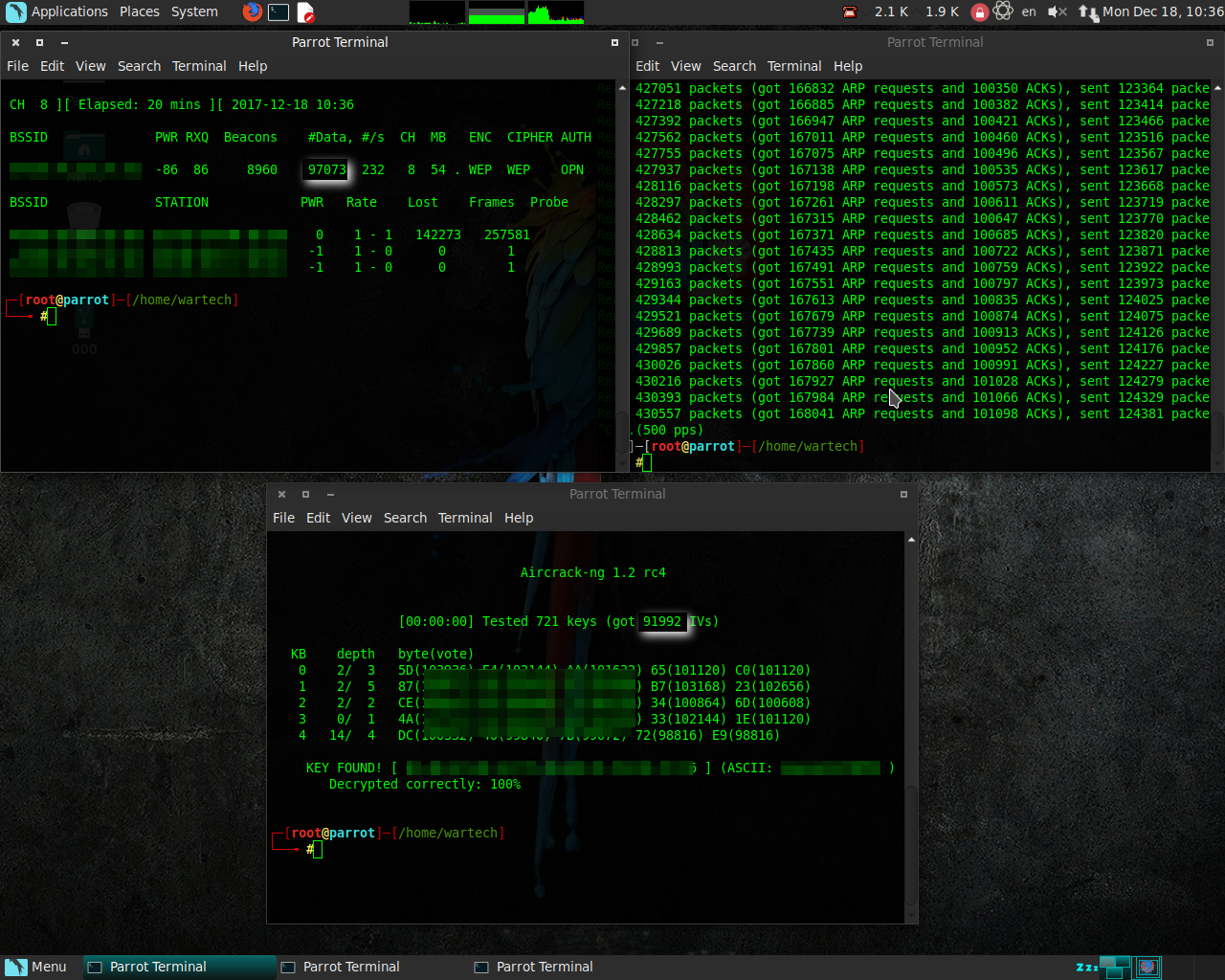This screenshot has width=1225, height=980.
Task: Expand the Places menu
Action: [x=140, y=12]
